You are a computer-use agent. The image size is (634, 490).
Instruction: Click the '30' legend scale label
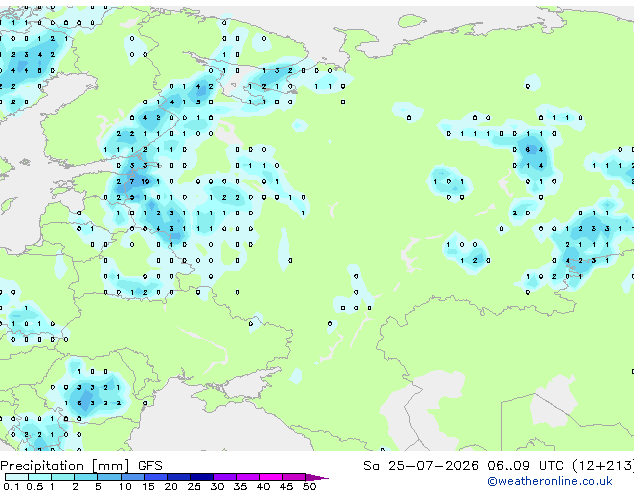(218, 486)
